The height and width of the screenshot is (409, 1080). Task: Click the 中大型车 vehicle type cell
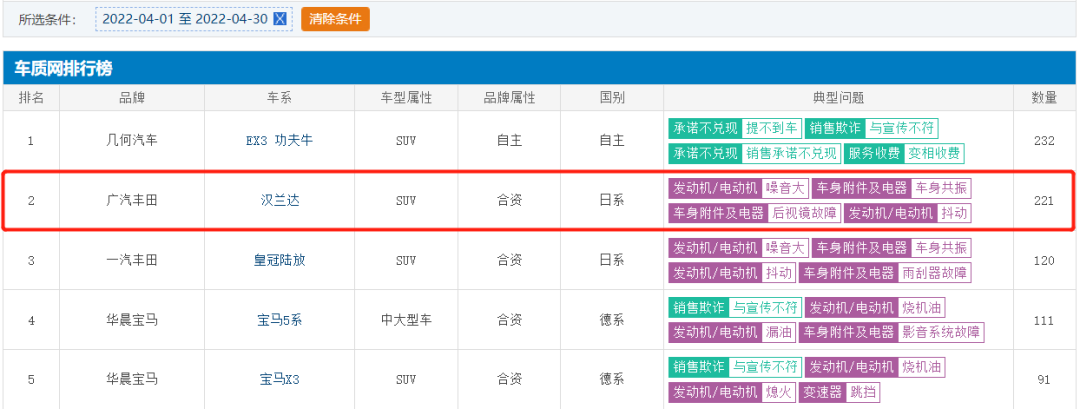coord(406,320)
